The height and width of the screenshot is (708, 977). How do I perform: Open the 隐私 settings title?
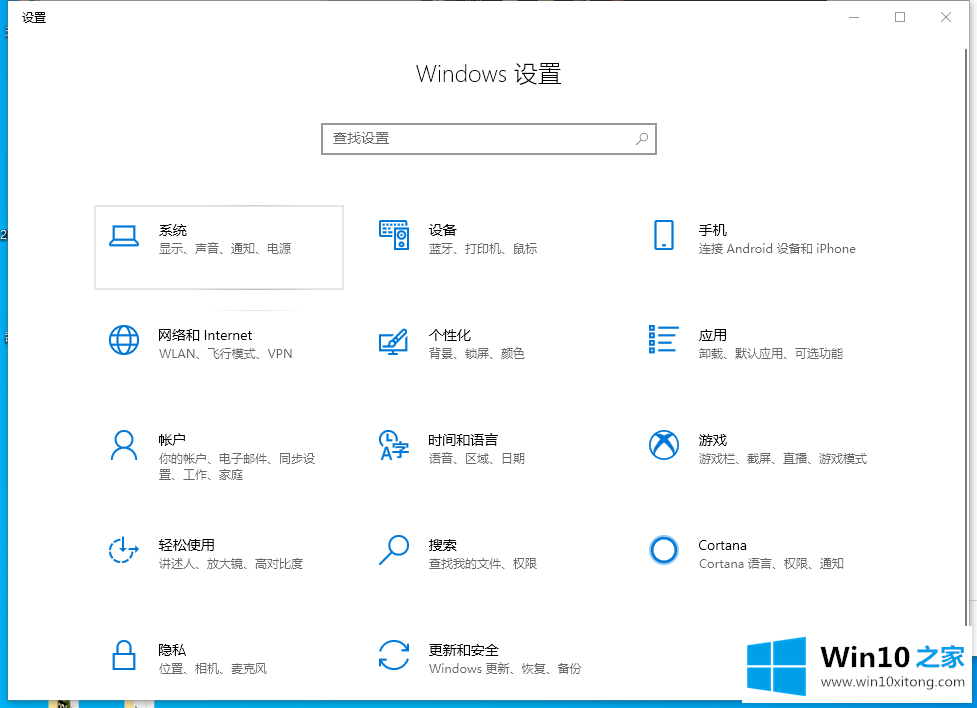click(172, 650)
